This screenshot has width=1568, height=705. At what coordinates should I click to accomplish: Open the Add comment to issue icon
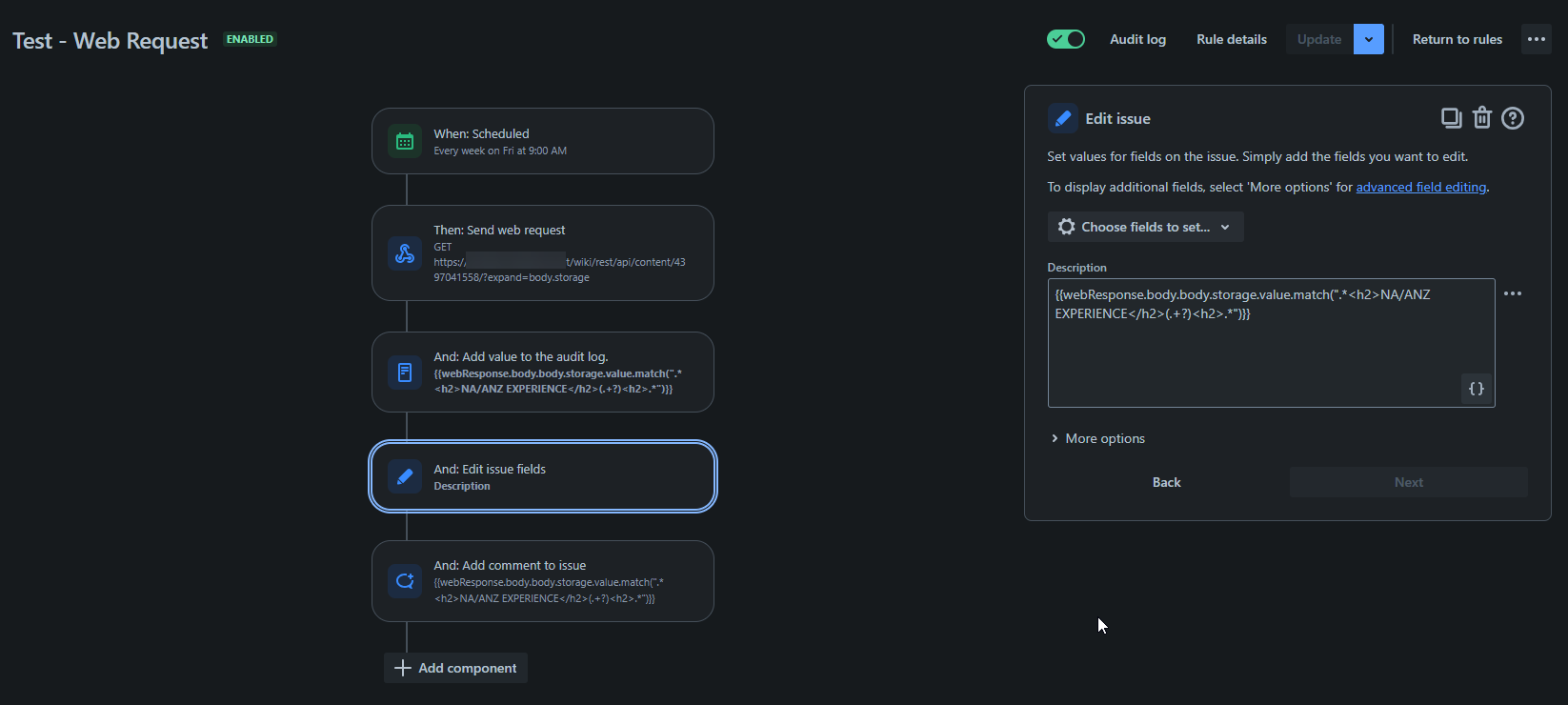(x=405, y=580)
